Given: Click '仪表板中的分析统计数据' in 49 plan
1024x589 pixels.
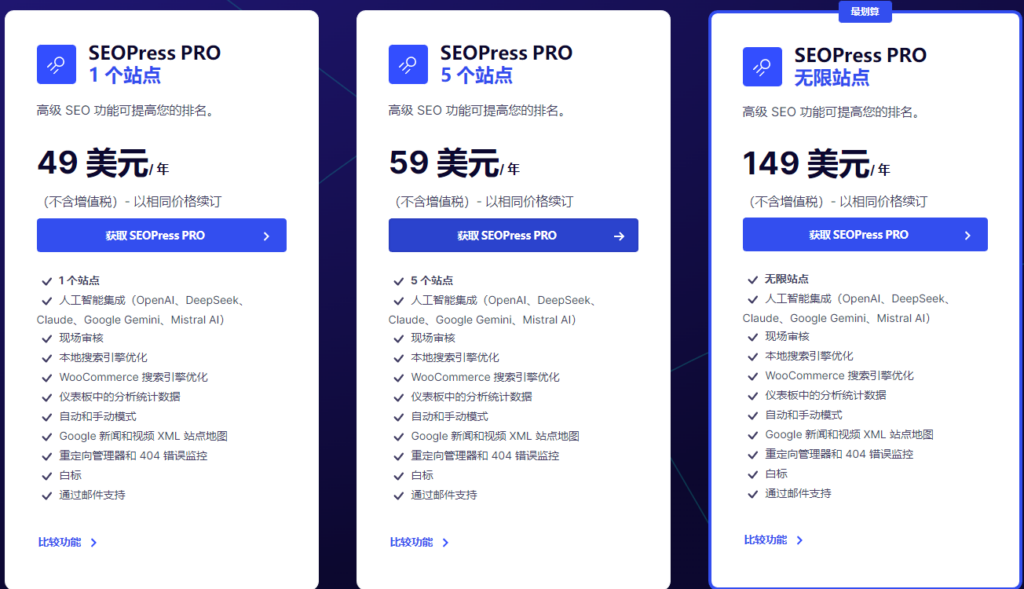Looking at the screenshot, I should [120, 397].
